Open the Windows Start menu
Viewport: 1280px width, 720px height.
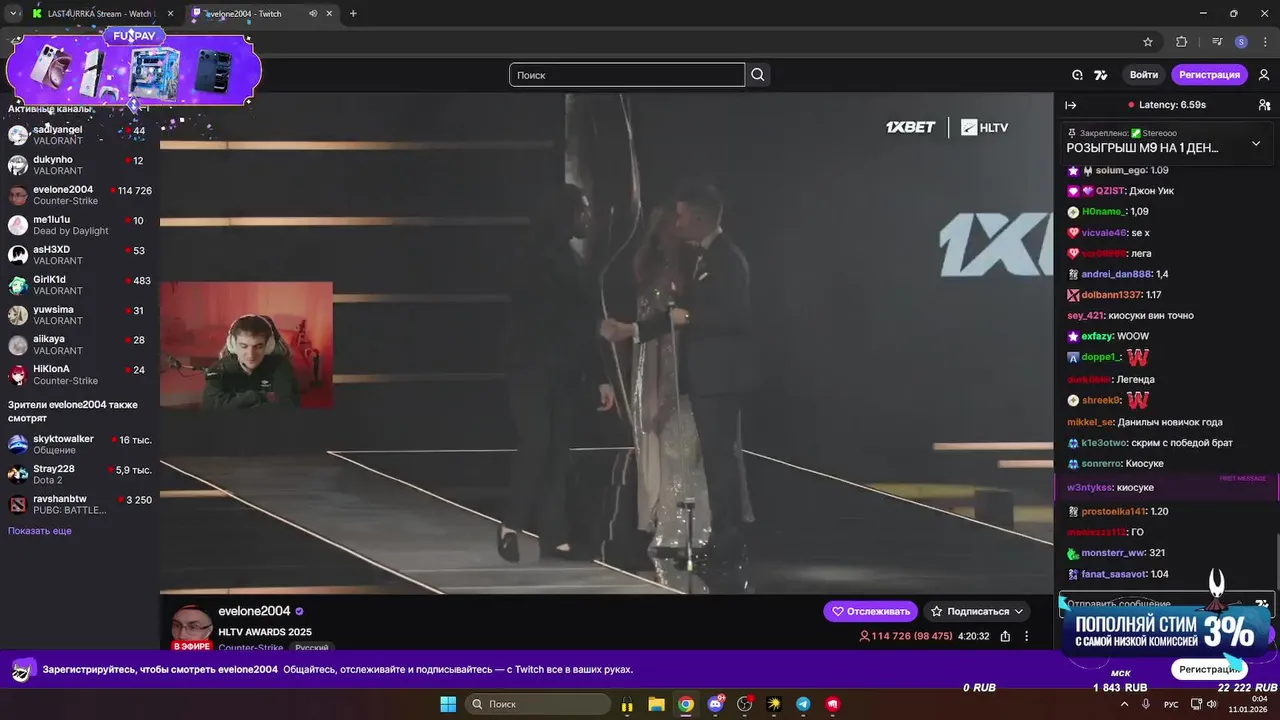[447, 704]
